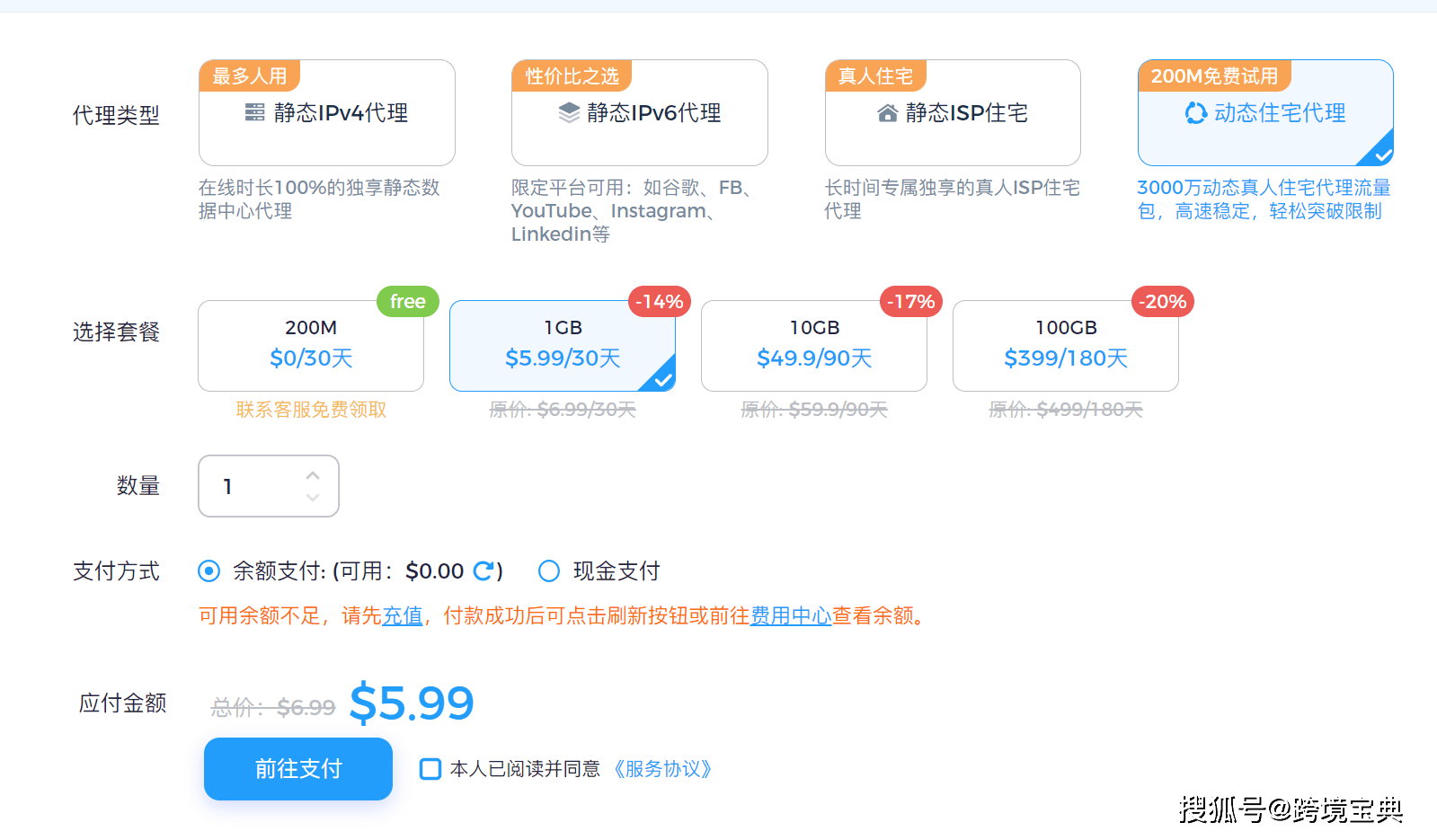Click the 200M免费试用 orange tag

tap(1214, 76)
